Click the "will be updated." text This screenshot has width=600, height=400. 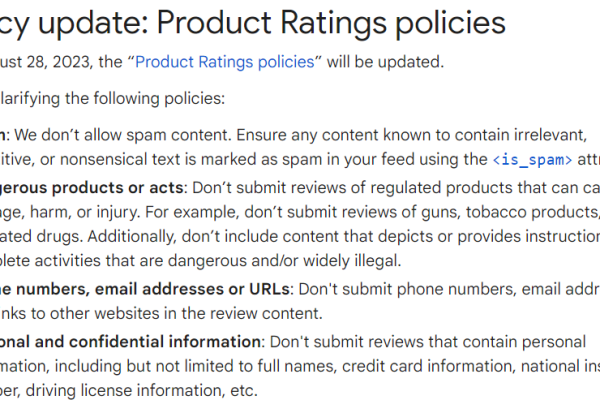(385, 62)
